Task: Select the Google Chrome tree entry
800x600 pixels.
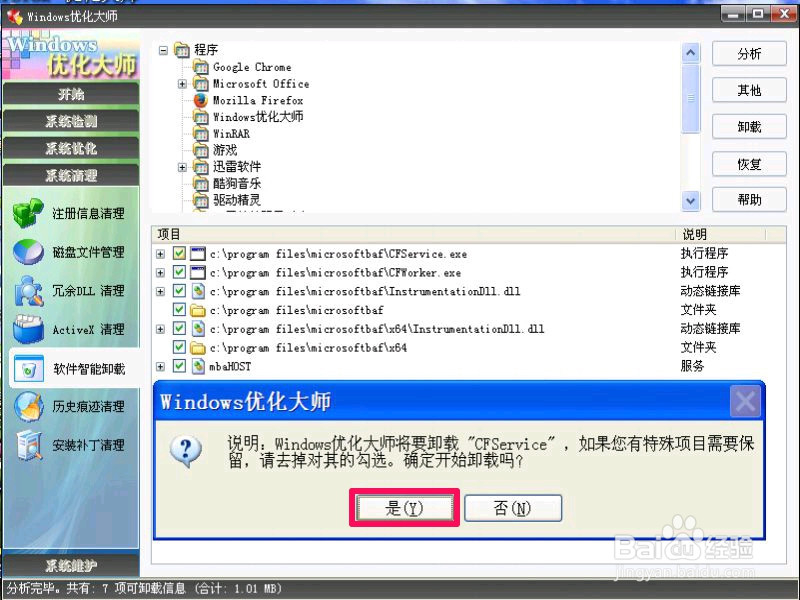Action: 252,67
